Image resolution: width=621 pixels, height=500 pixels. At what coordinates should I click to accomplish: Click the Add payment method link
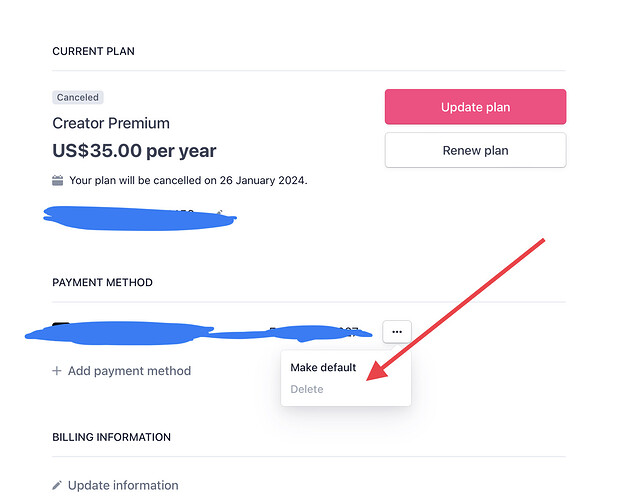tap(129, 371)
